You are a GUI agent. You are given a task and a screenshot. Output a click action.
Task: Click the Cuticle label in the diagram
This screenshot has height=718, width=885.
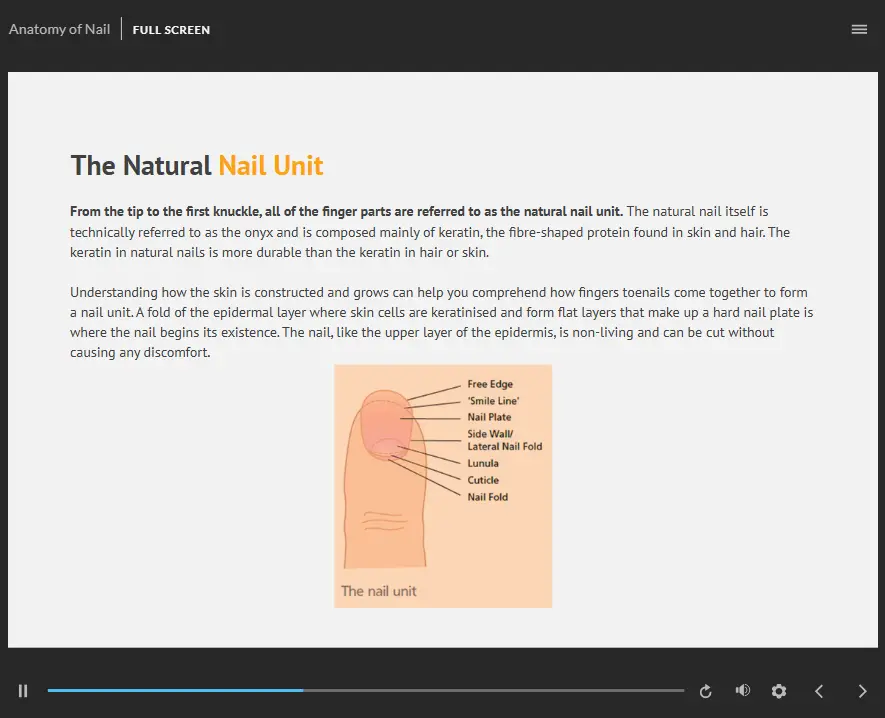pos(483,480)
